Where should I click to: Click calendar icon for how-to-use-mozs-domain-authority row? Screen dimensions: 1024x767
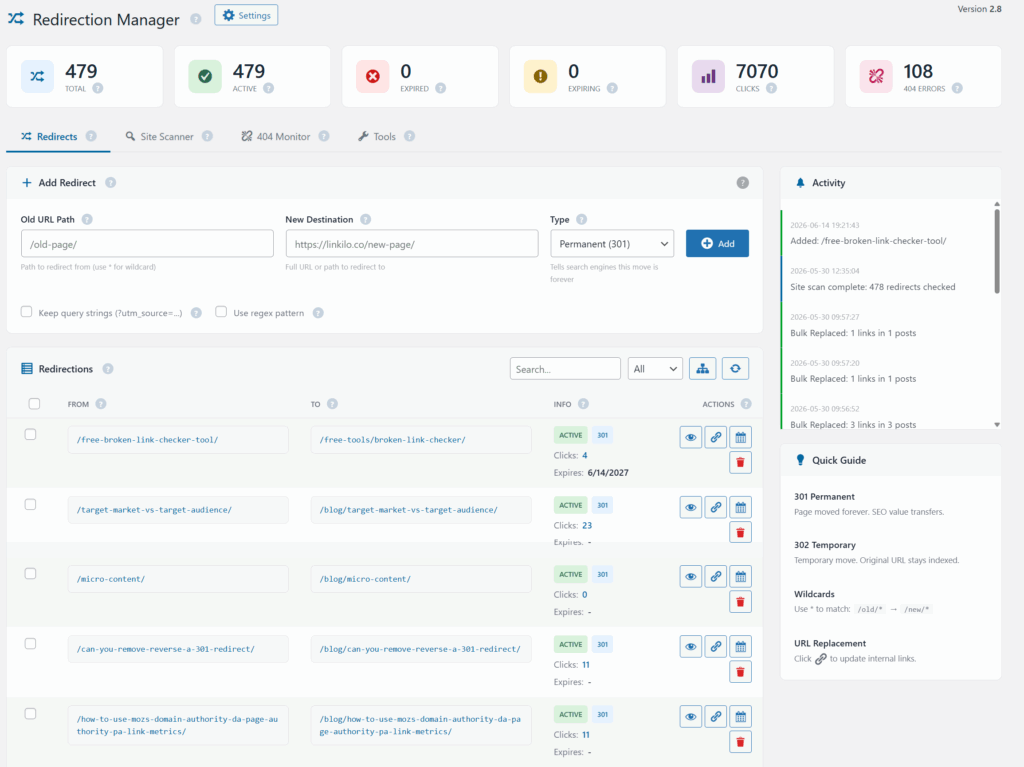[741, 716]
